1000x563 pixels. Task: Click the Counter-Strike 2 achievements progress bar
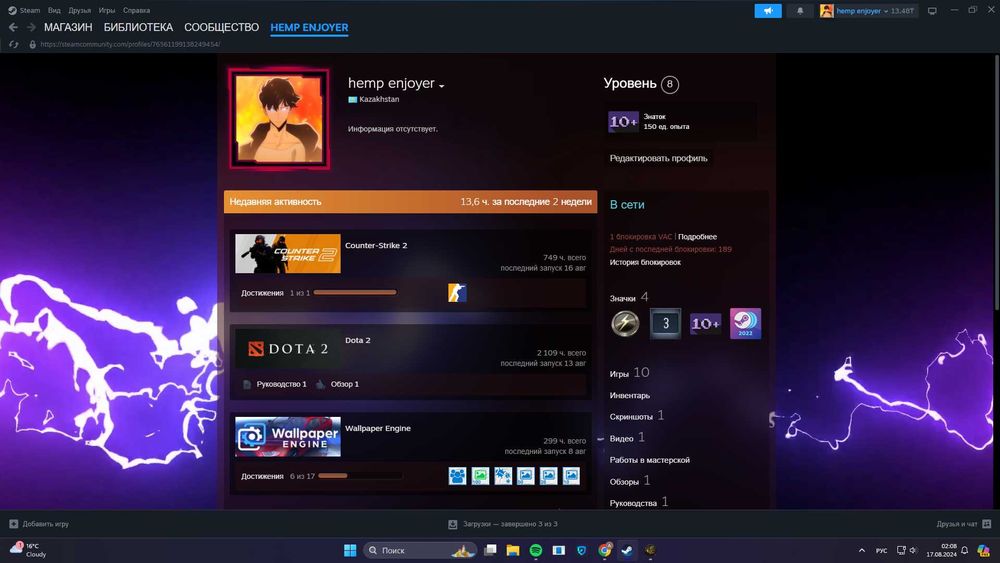pyautogui.click(x=355, y=293)
